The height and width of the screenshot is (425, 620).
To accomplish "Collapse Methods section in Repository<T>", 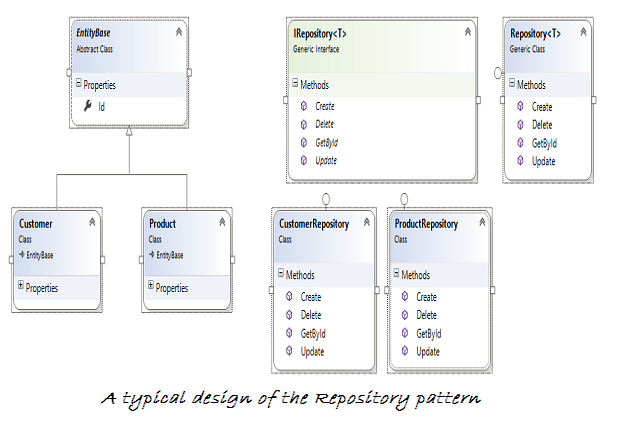I will 512,83.
